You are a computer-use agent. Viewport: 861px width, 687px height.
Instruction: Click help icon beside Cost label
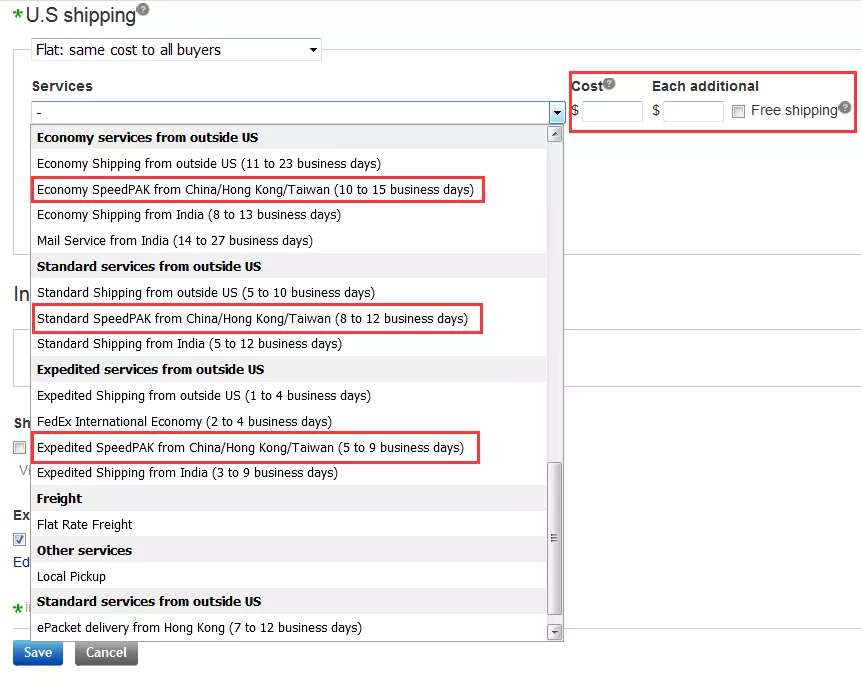609,84
